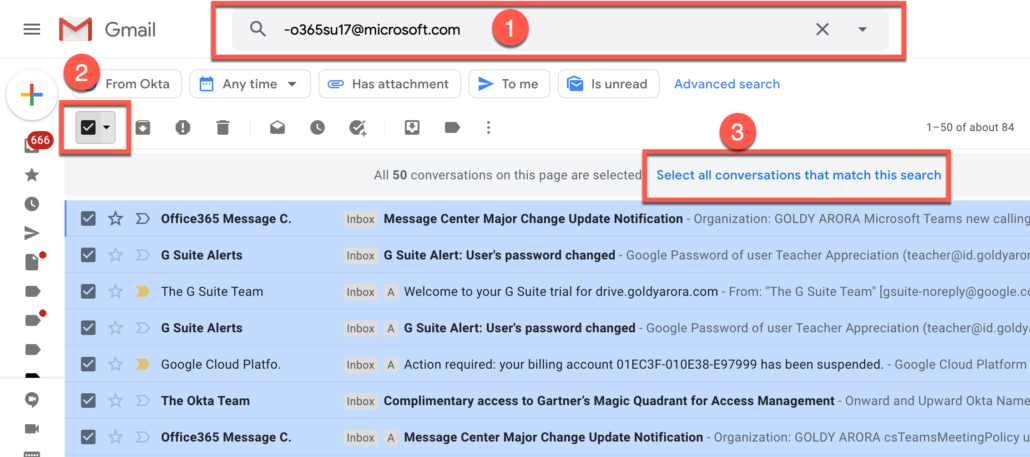Image resolution: width=1030 pixels, height=457 pixels.
Task: Show search options dropdown arrow
Action: point(862,29)
